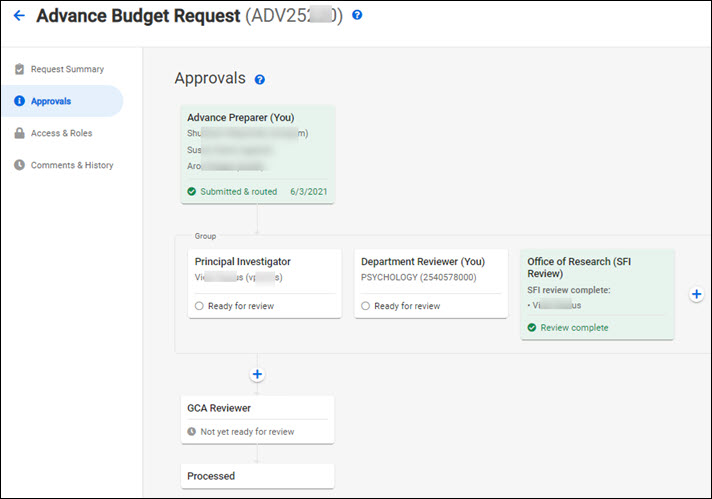Open the GCA Reviewer card

tap(257, 420)
